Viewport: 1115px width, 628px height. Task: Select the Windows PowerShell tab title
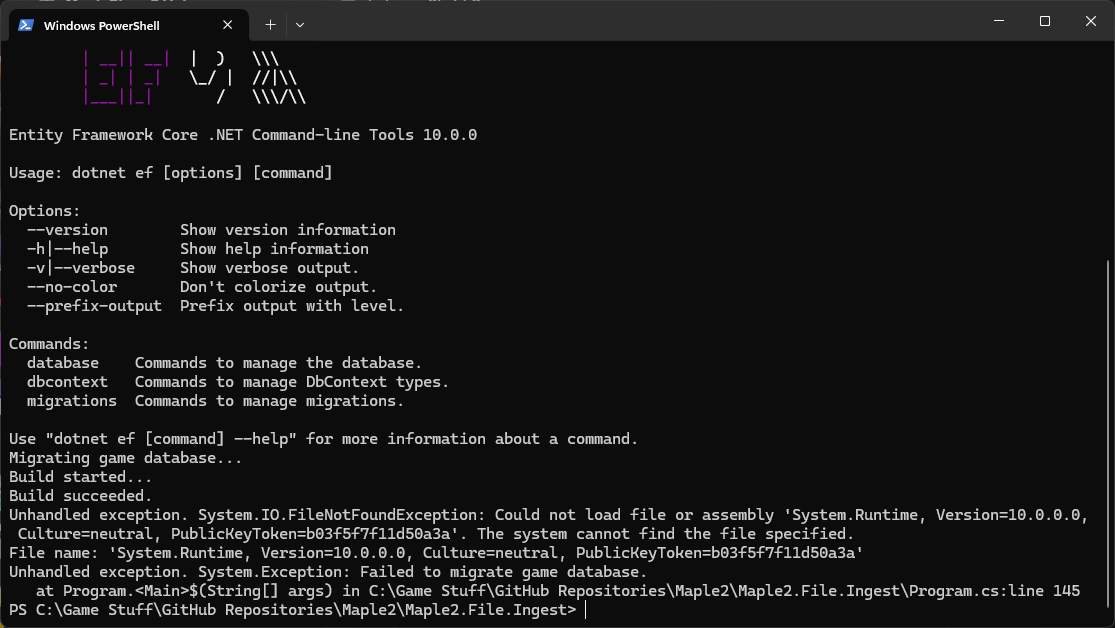tap(101, 25)
